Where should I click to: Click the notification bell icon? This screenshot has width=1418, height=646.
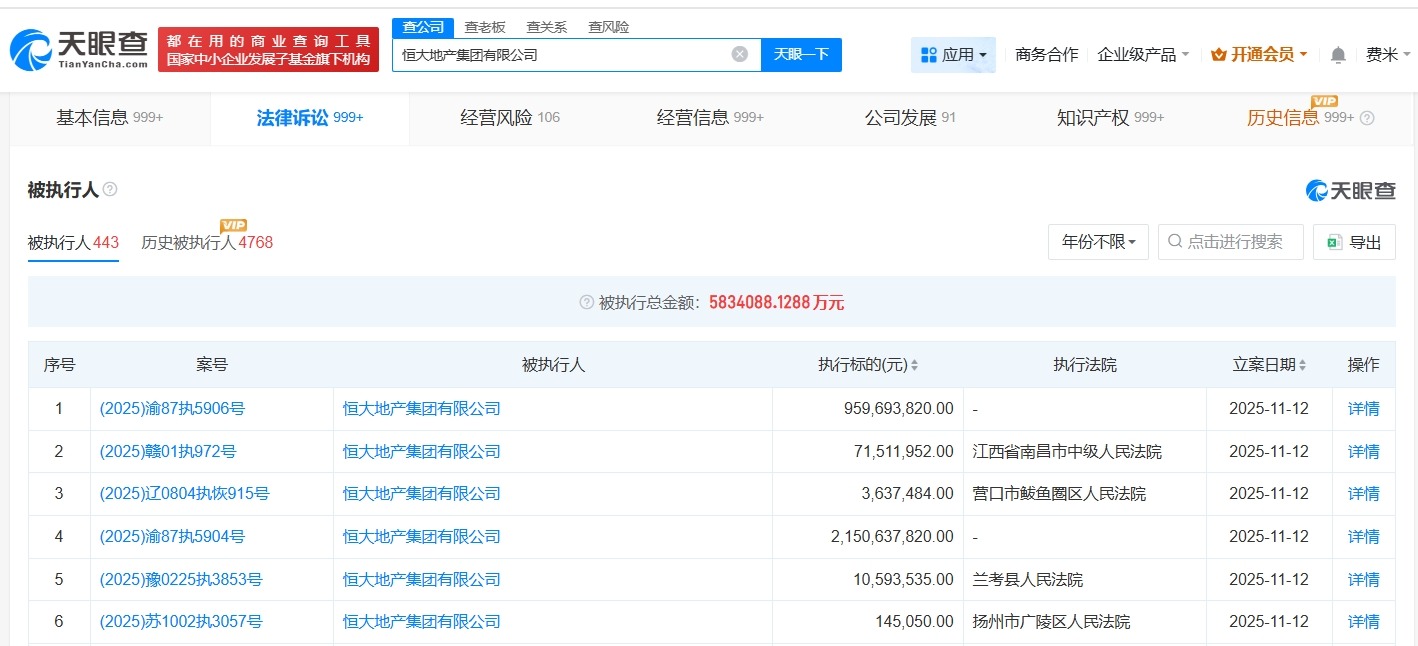[1338, 55]
